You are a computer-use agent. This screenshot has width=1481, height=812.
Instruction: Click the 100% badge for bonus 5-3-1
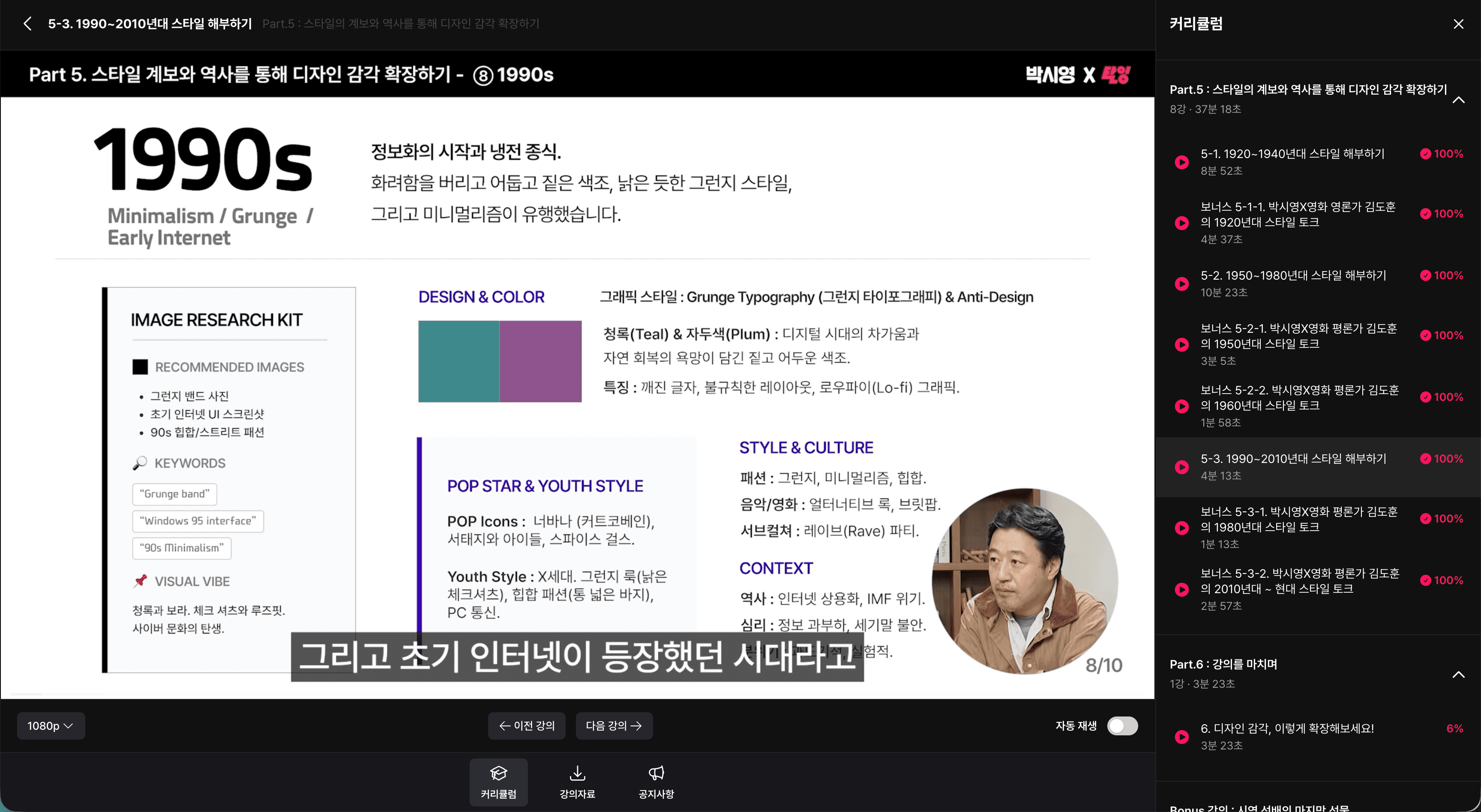click(1441, 518)
